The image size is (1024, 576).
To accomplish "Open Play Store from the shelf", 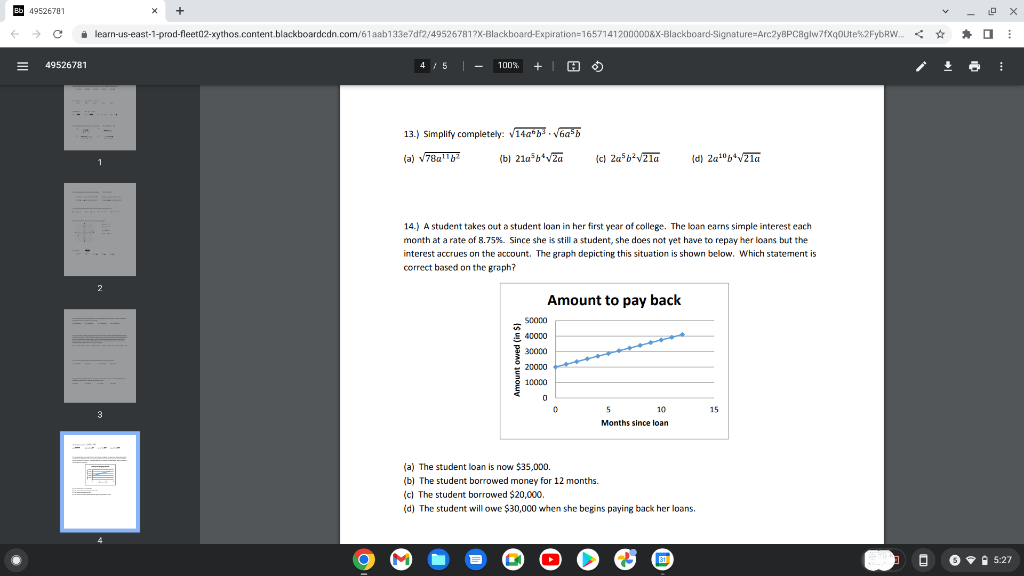I will [588, 560].
